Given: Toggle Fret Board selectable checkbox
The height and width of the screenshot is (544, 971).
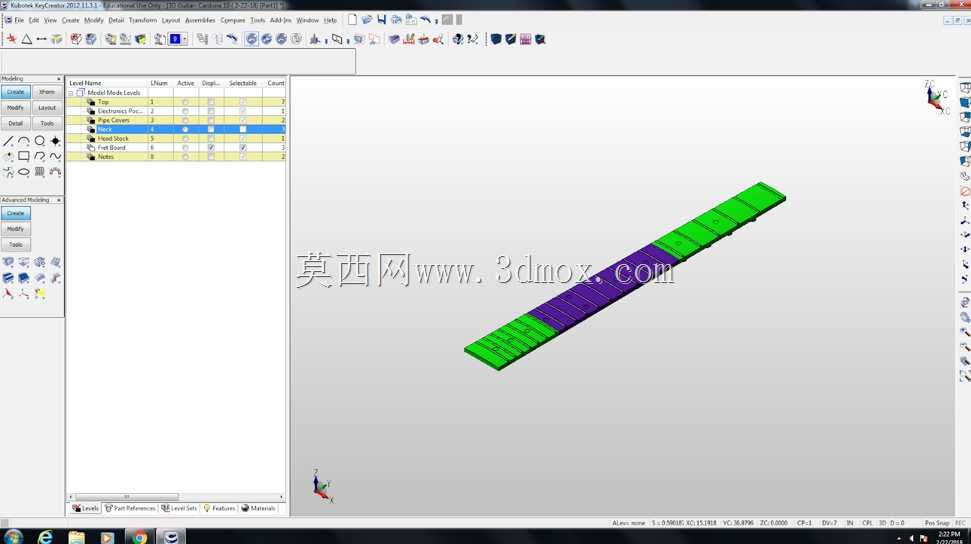Looking at the screenshot, I should click(243, 147).
